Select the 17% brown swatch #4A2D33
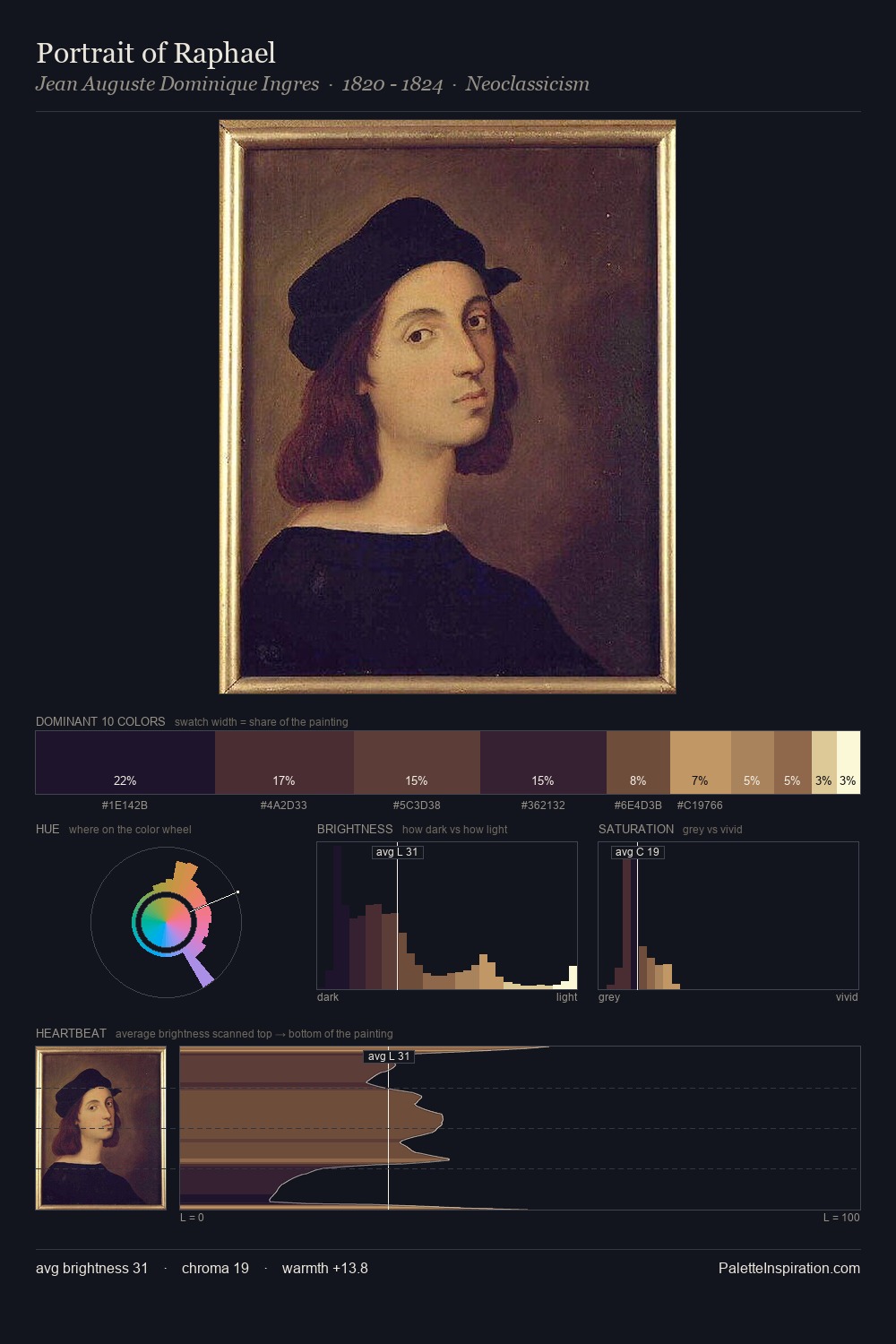The width and height of the screenshot is (896, 1344). click(x=284, y=762)
